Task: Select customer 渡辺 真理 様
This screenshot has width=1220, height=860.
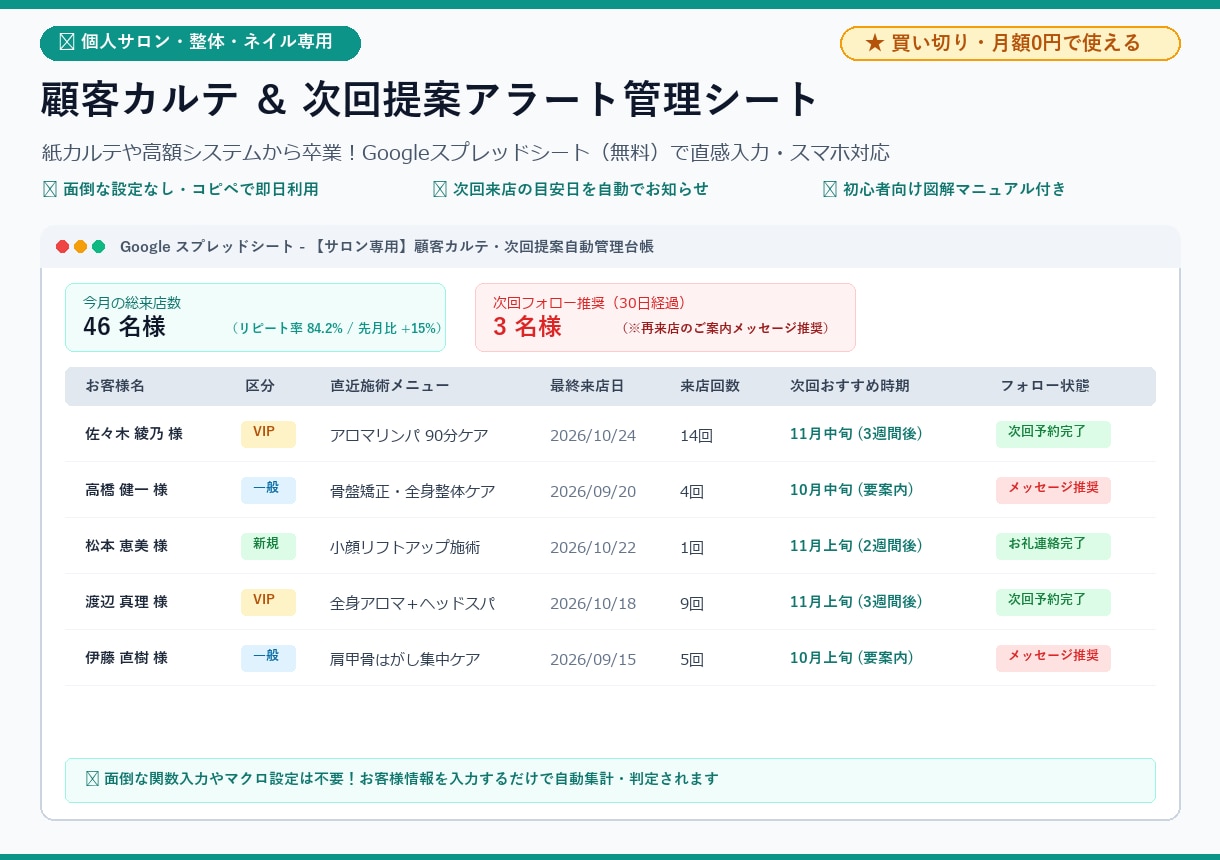Action: pyautogui.click(x=126, y=602)
